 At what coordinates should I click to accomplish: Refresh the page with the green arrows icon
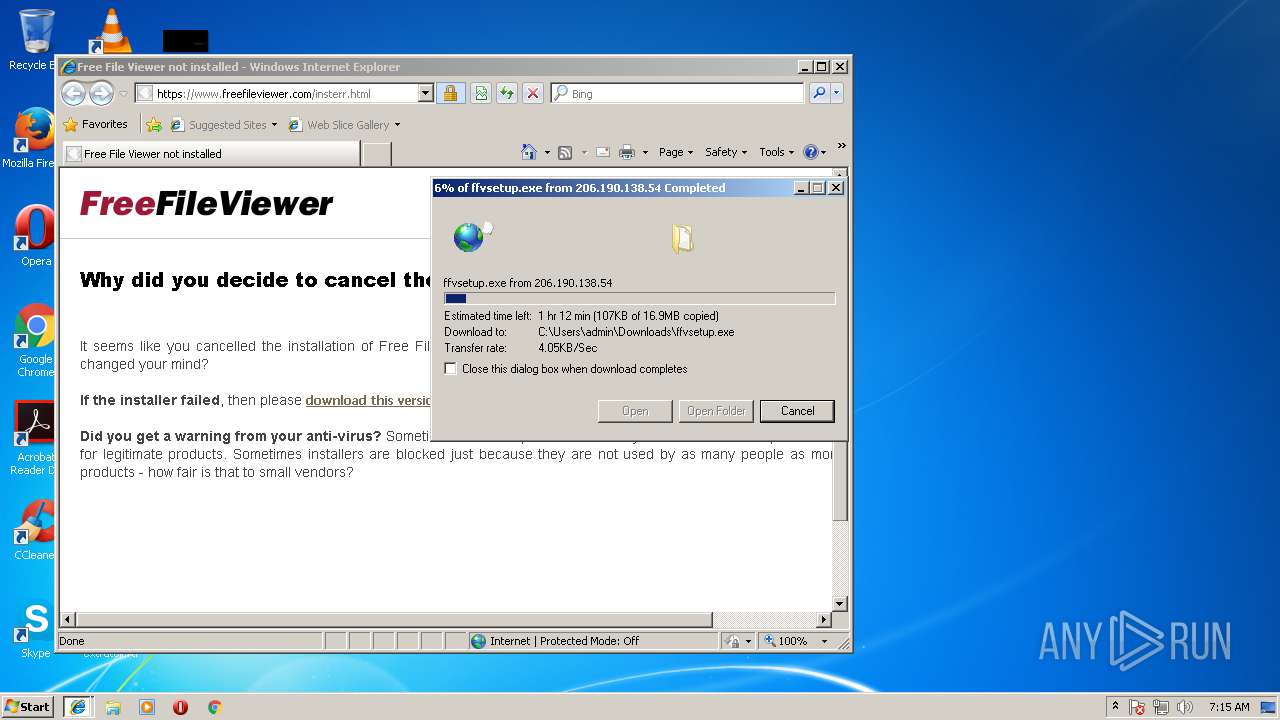(507, 93)
